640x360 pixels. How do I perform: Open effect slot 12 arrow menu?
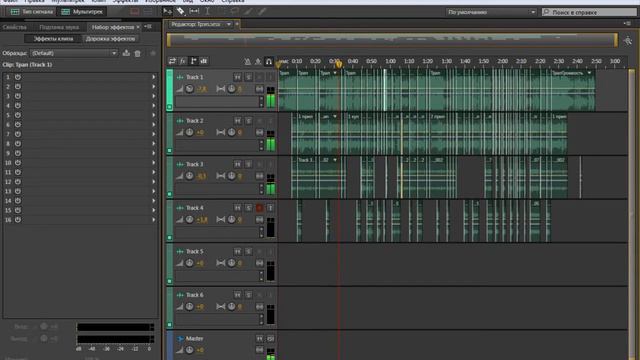pos(154,182)
